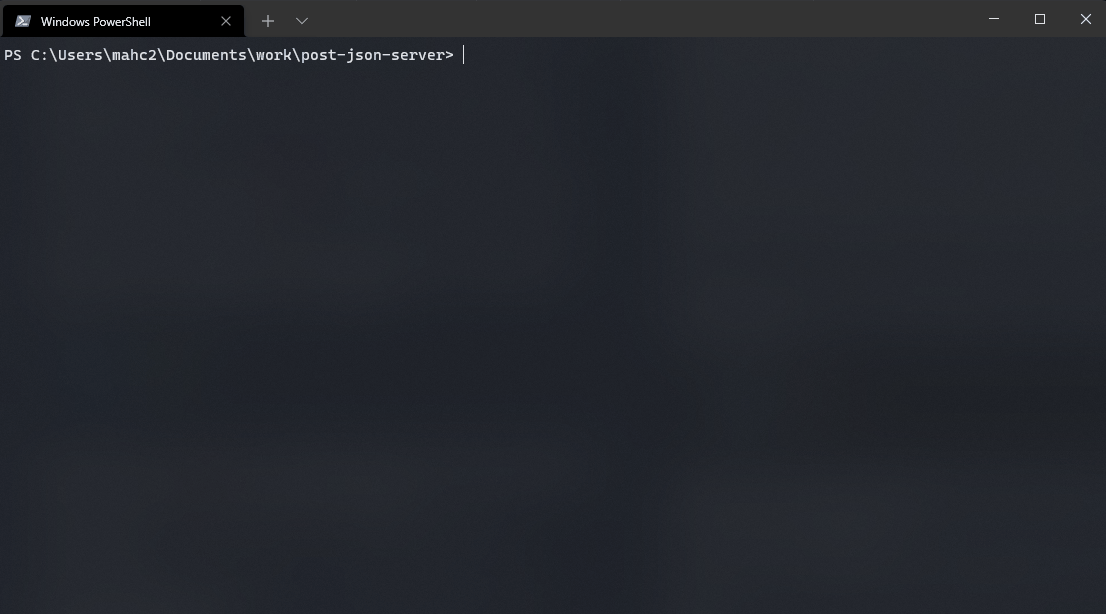Image resolution: width=1106 pixels, height=614 pixels.
Task: Select the Windows PowerShell tab title
Action: pos(95,22)
